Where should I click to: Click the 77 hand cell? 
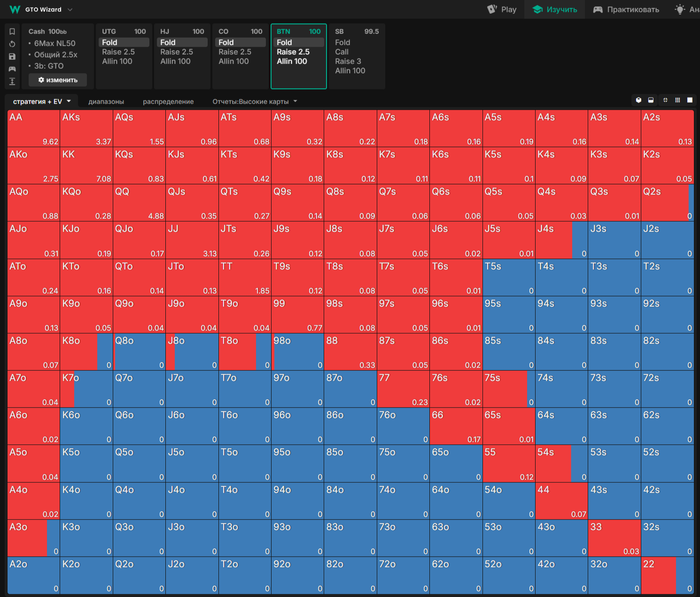coord(403,389)
